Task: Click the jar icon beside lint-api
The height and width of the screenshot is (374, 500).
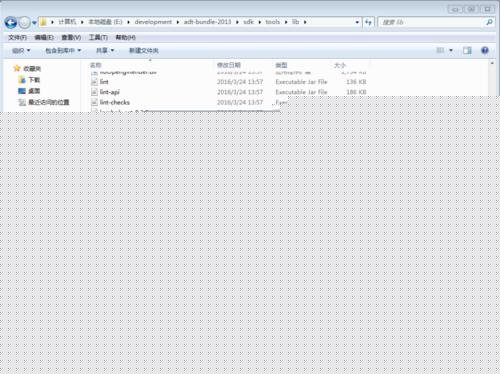Action: (94, 92)
